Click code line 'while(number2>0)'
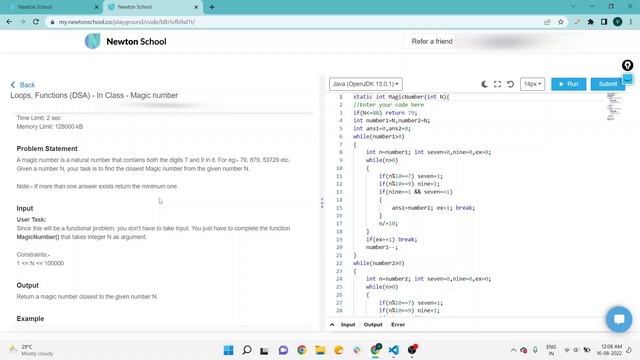640x360 pixels. click(379, 263)
